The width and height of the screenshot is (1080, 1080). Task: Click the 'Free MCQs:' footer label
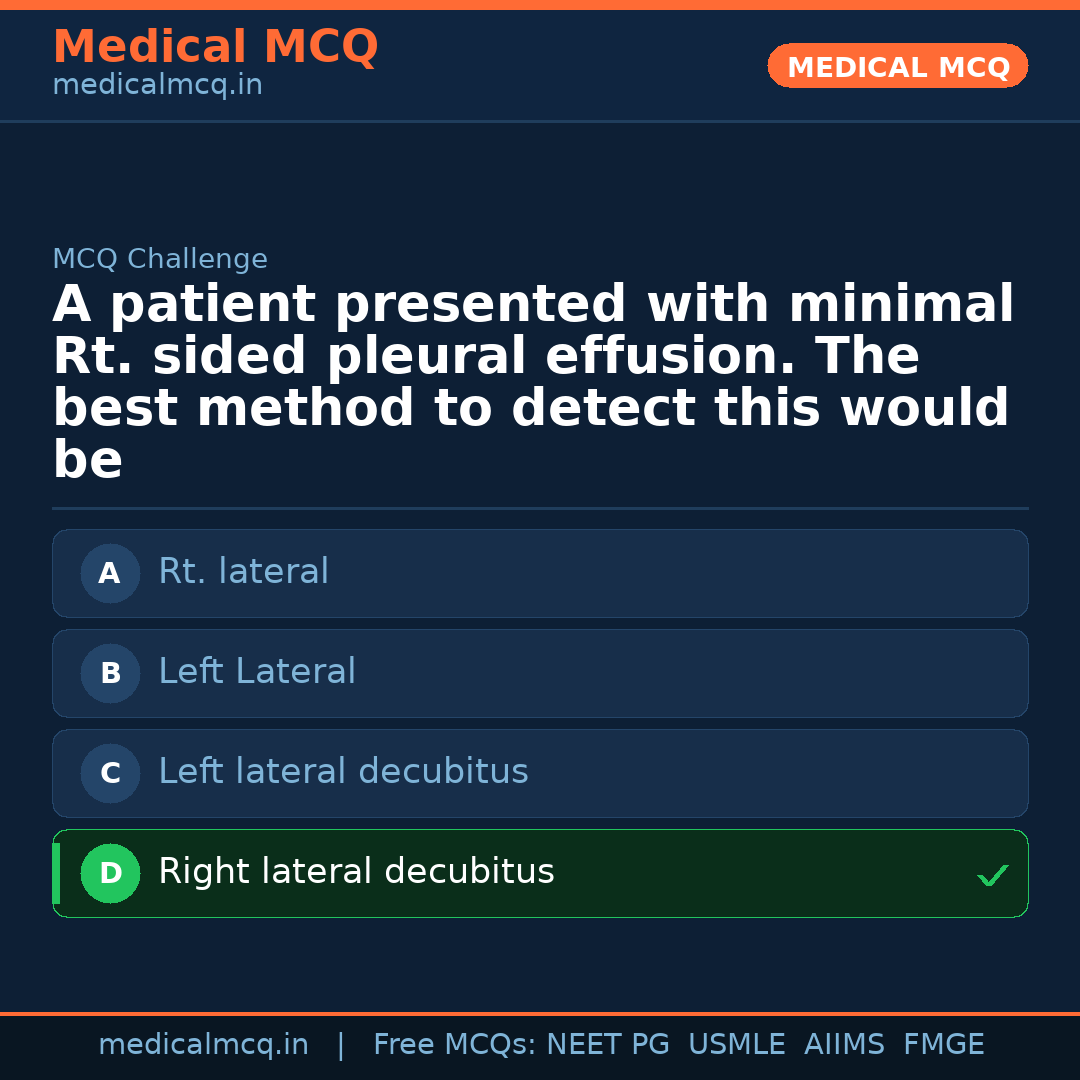(454, 1045)
